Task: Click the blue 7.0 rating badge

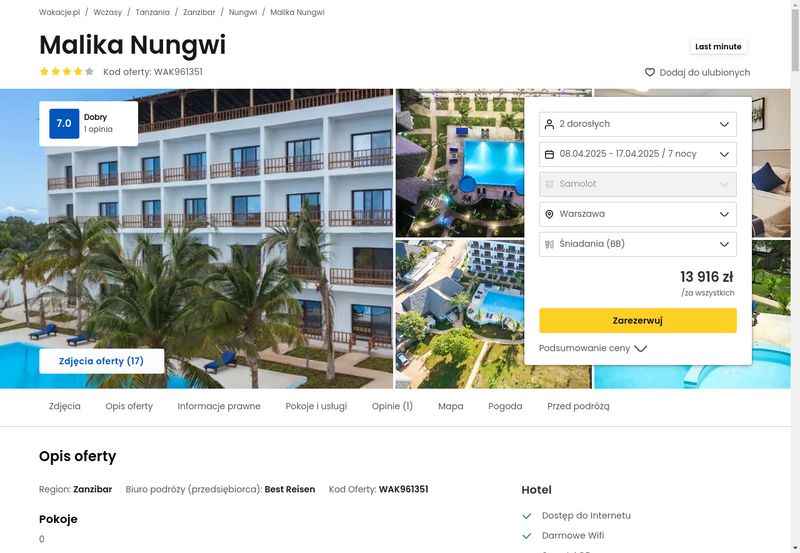Action: click(64, 123)
